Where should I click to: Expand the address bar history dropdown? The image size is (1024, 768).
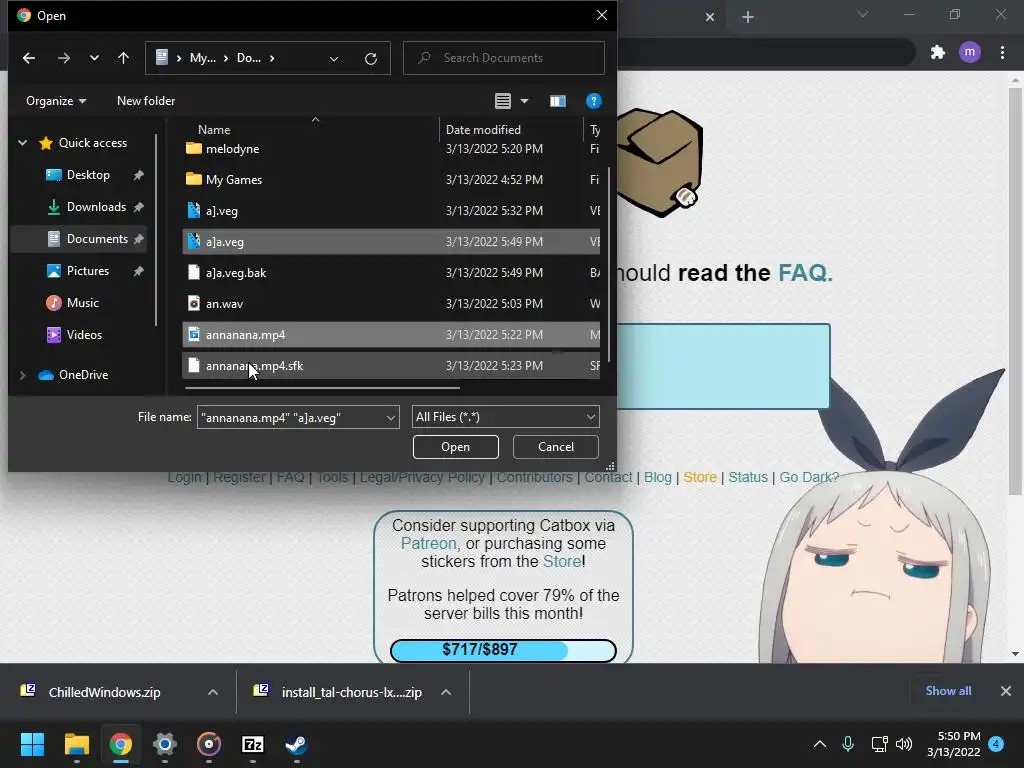pyautogui.click(x=334, y=59)
